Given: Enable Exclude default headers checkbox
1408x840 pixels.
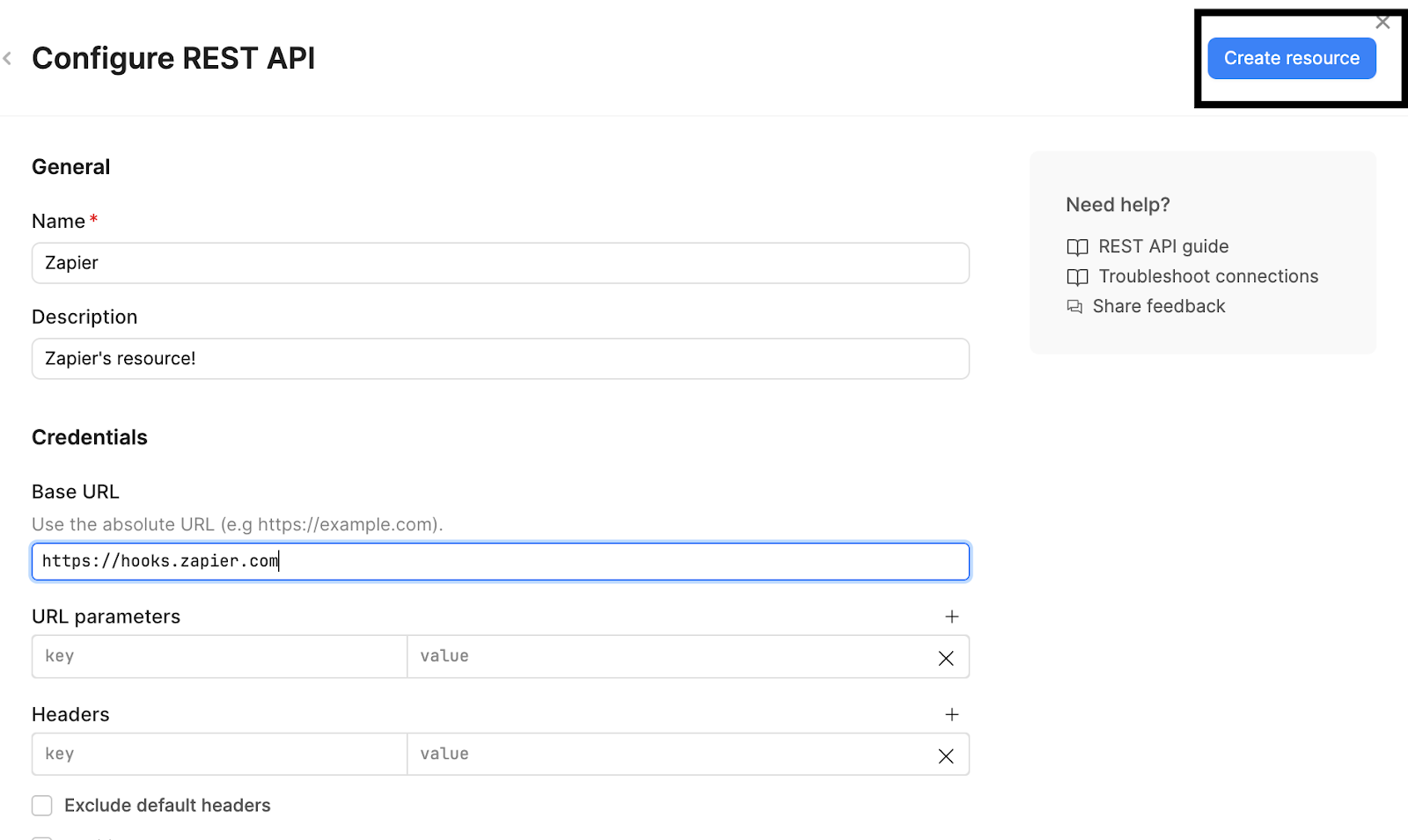Looking at the screenshot, I should [x=42, y=806].
